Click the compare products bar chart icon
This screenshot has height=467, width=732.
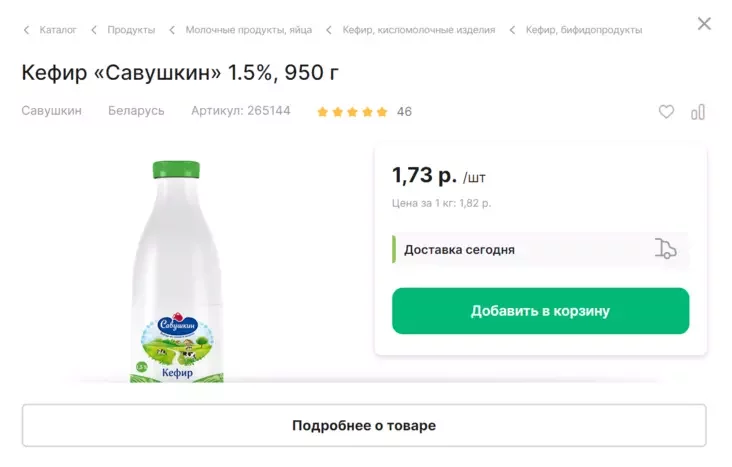698,112
